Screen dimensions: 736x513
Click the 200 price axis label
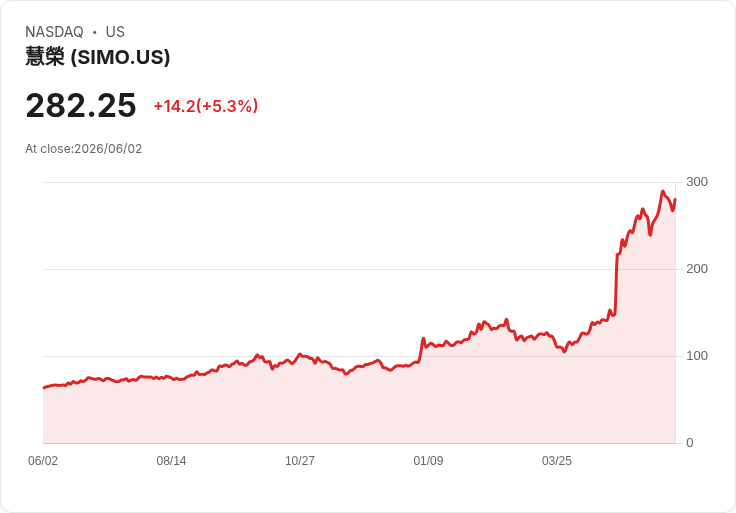(x=697, y=268)
